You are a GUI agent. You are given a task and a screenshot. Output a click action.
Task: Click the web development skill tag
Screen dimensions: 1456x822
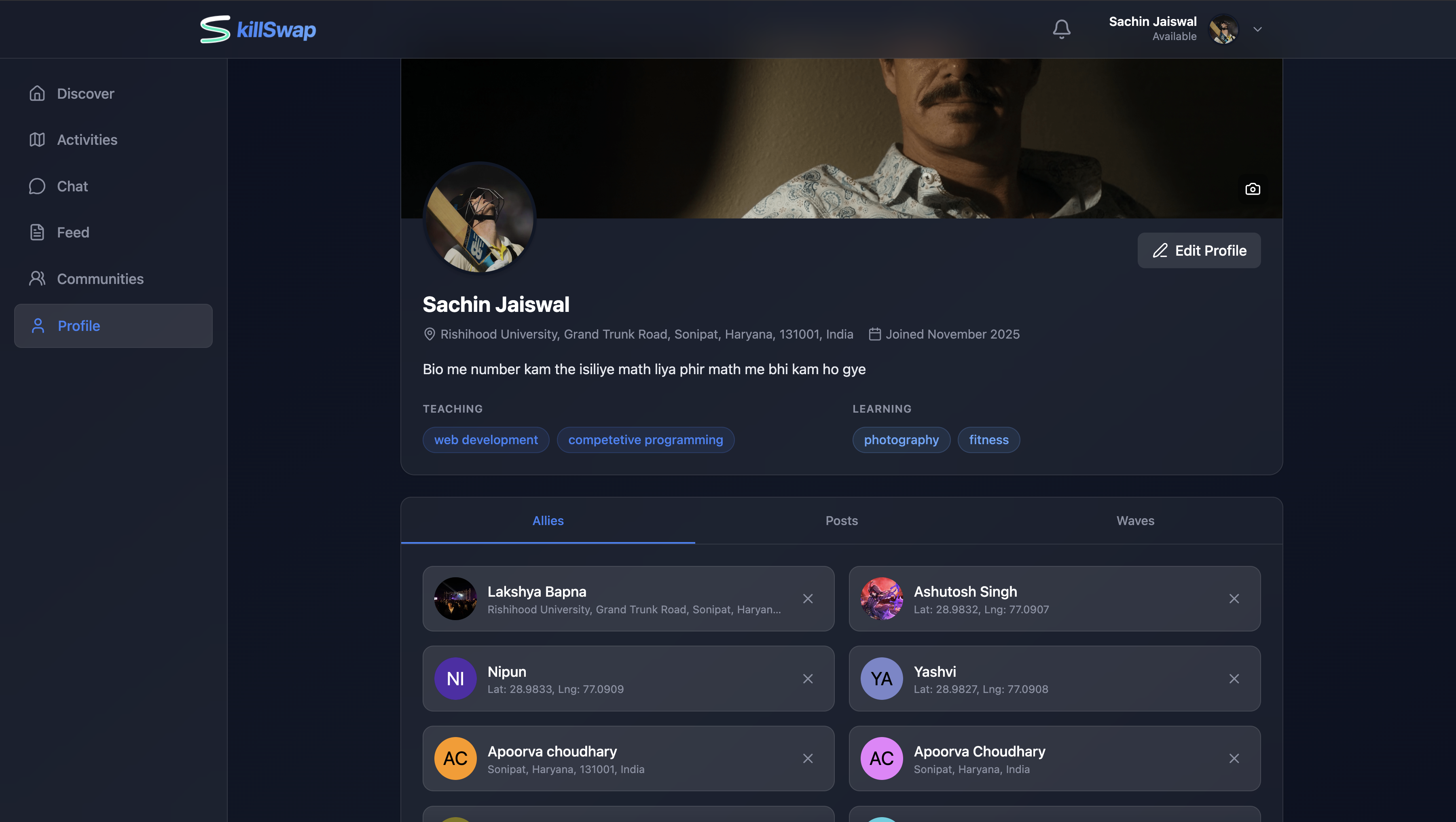coord(485,440)
